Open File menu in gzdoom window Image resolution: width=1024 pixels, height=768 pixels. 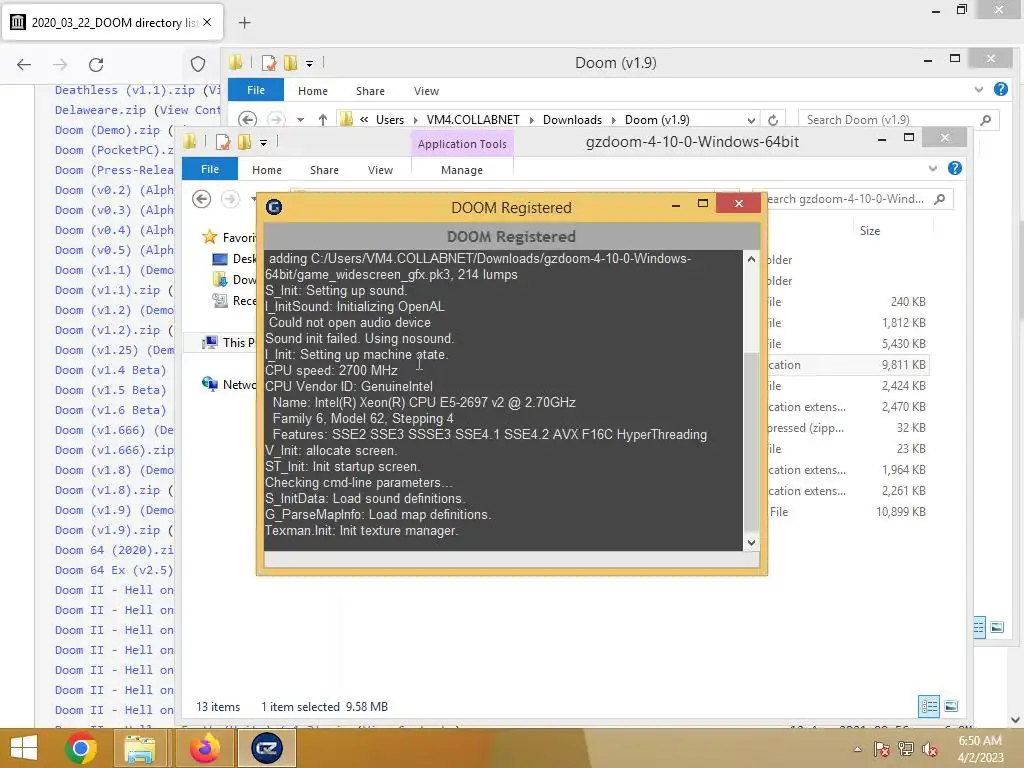pyautogui.click(x=210, y=169)
